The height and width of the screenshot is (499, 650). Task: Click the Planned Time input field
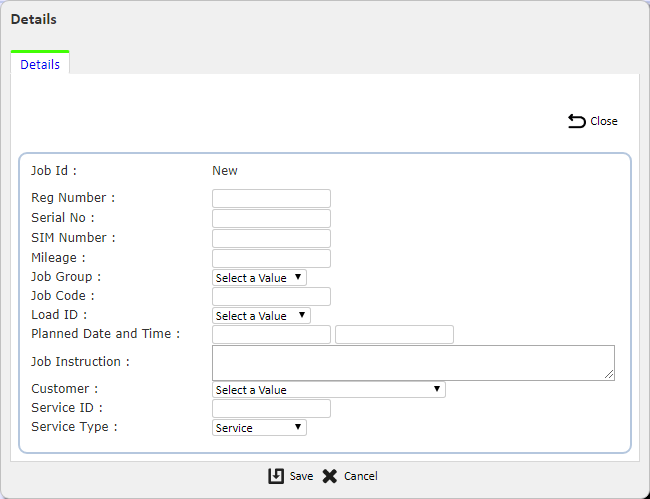point(394,334)
